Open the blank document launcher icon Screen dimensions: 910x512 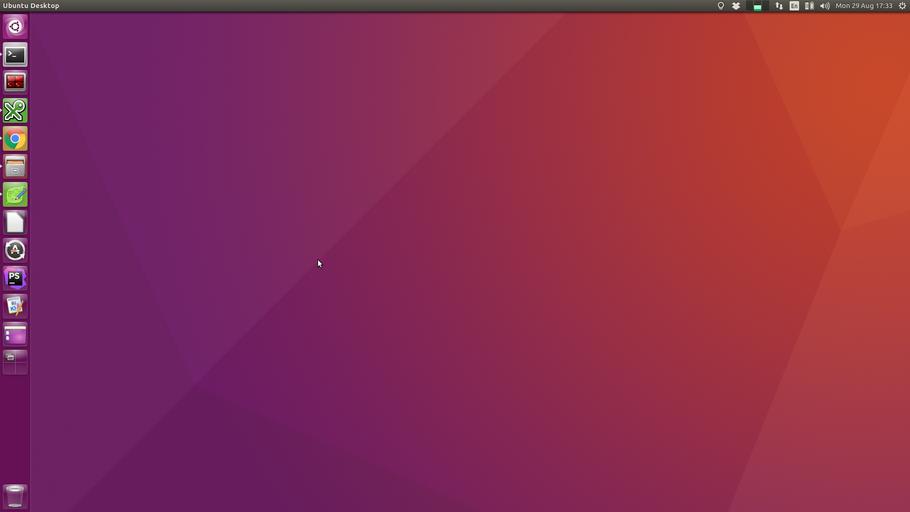[15, 223]
